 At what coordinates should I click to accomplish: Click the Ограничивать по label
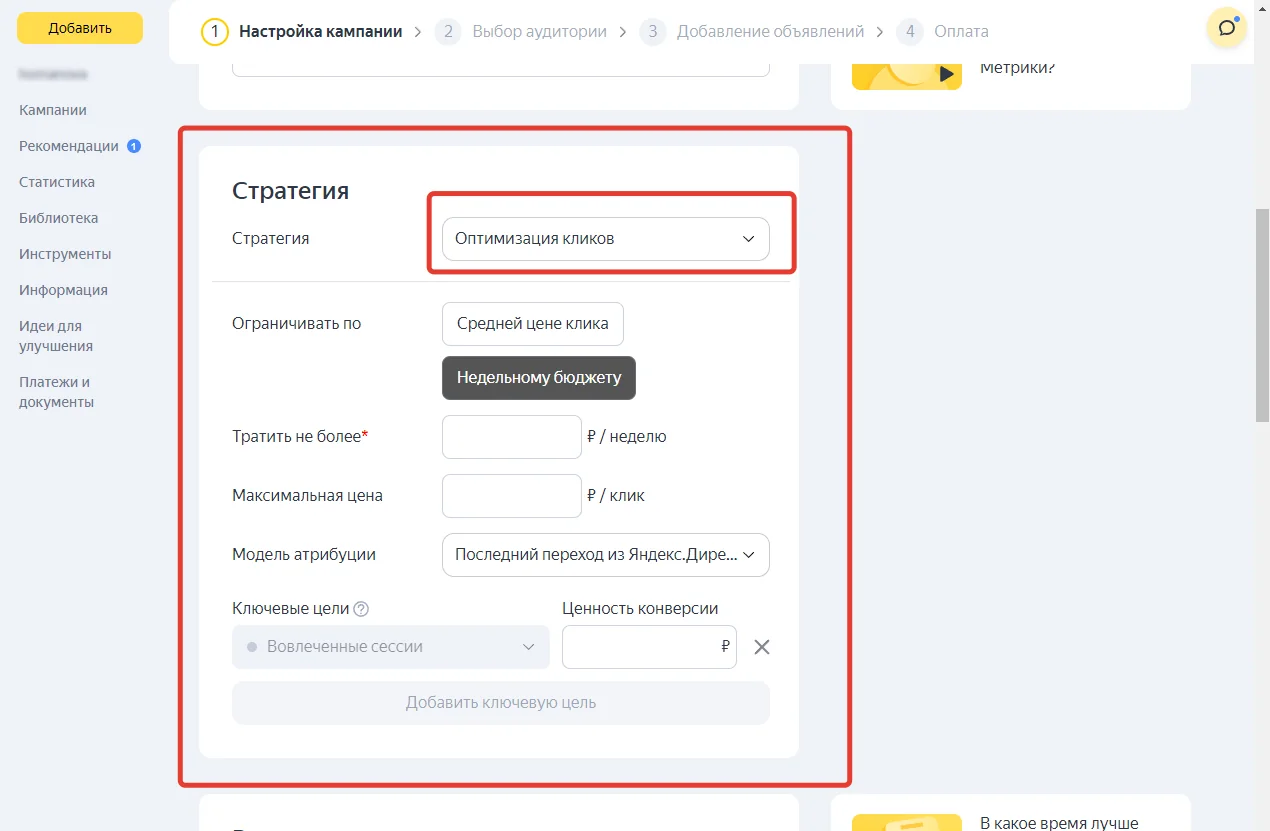[297, 324]
